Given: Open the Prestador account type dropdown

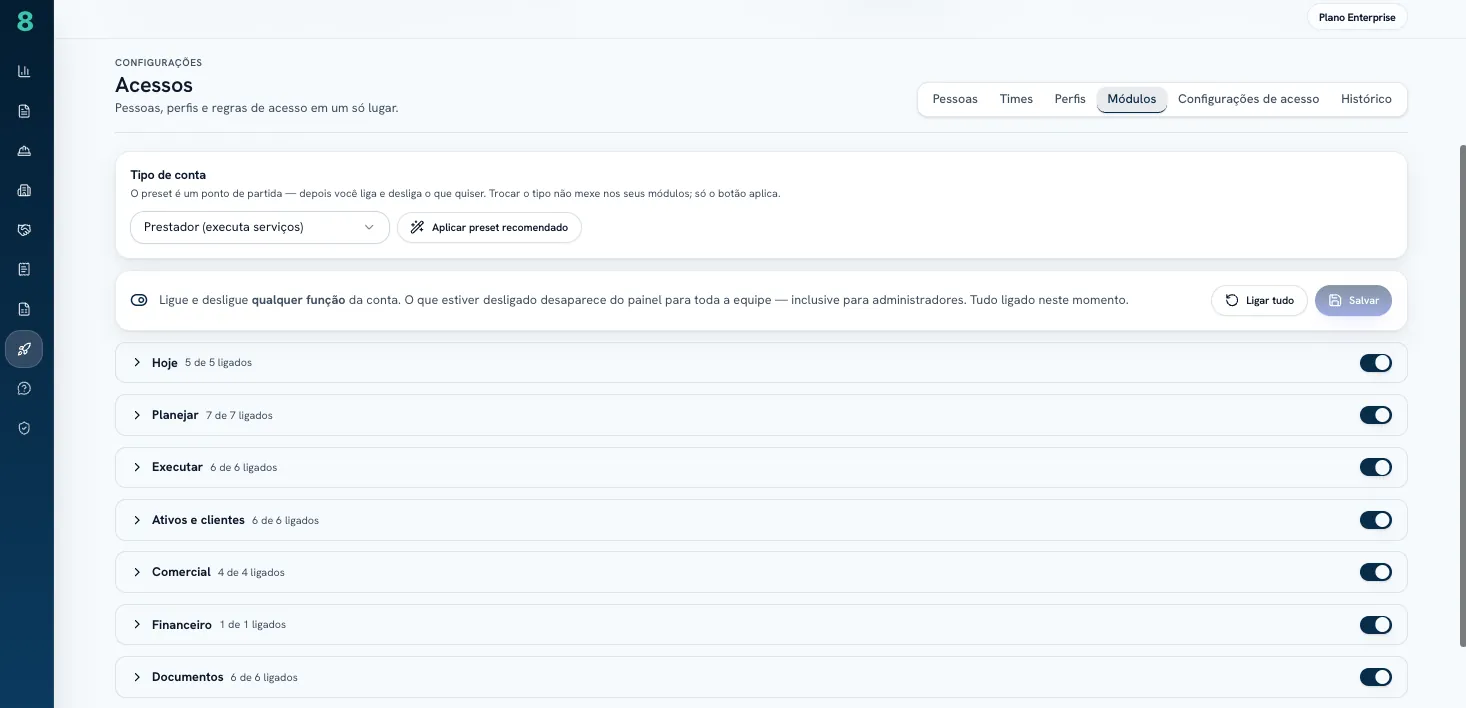Looking at the screenshot, I should pos(260,227).
